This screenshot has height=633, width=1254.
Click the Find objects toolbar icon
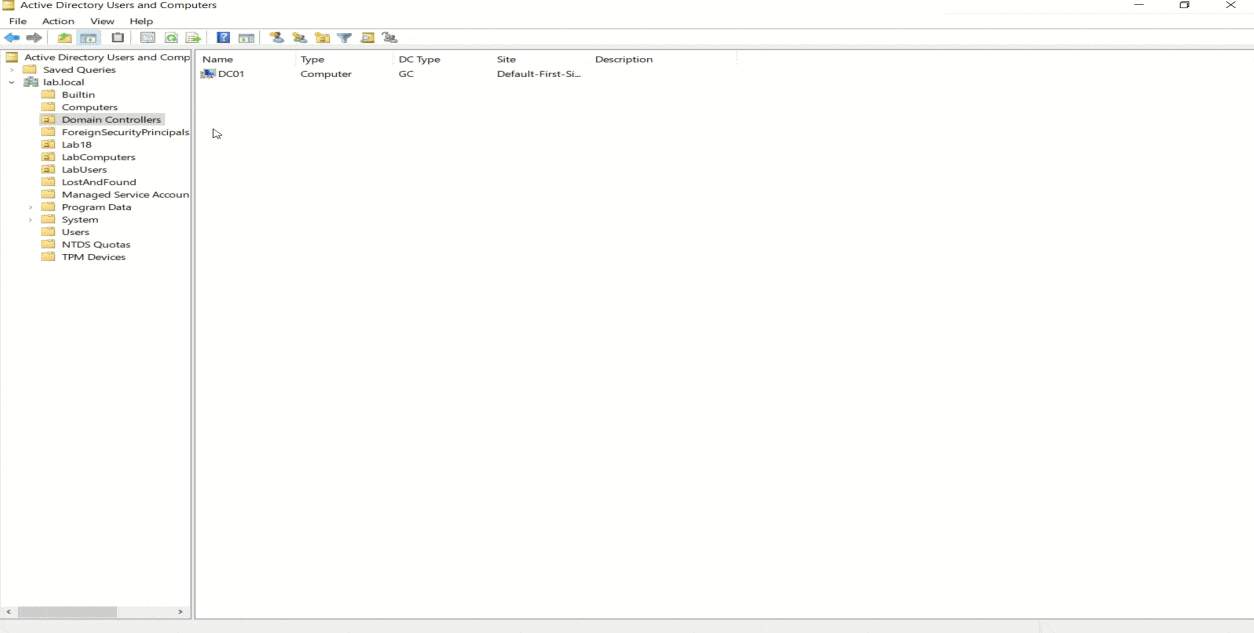click(367, 38)
